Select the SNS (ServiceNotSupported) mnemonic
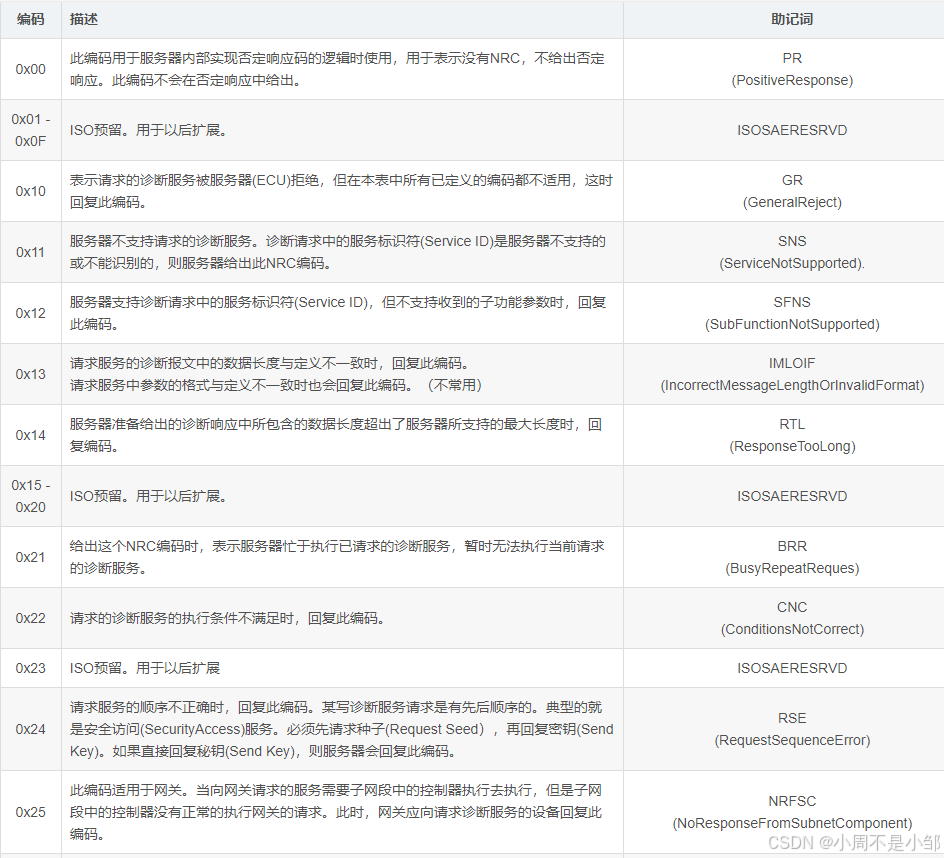This screenshot has height=858, width=944. pyautogui.click(x=793, y=252)
